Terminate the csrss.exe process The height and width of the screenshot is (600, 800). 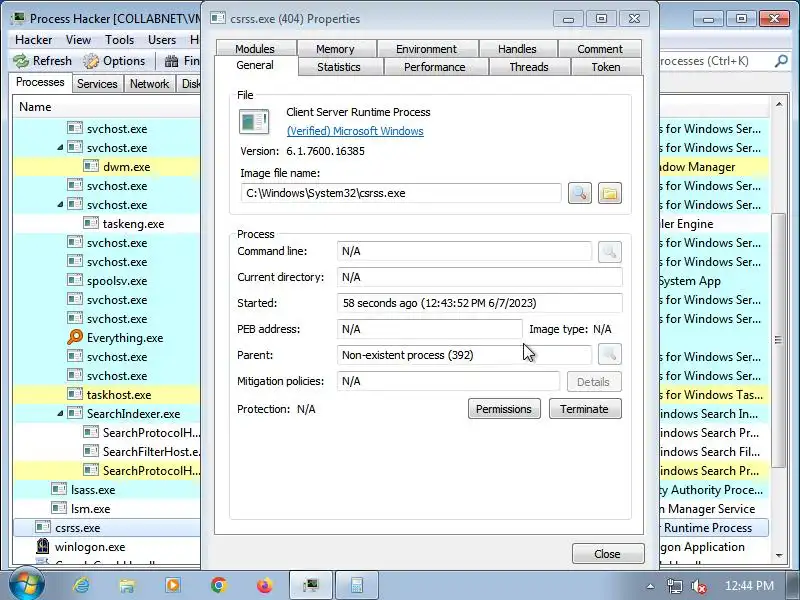click(585, 409)
